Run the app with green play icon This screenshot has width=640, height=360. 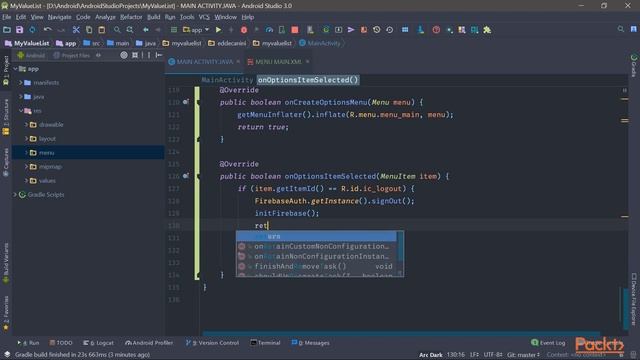pos(218,30)
